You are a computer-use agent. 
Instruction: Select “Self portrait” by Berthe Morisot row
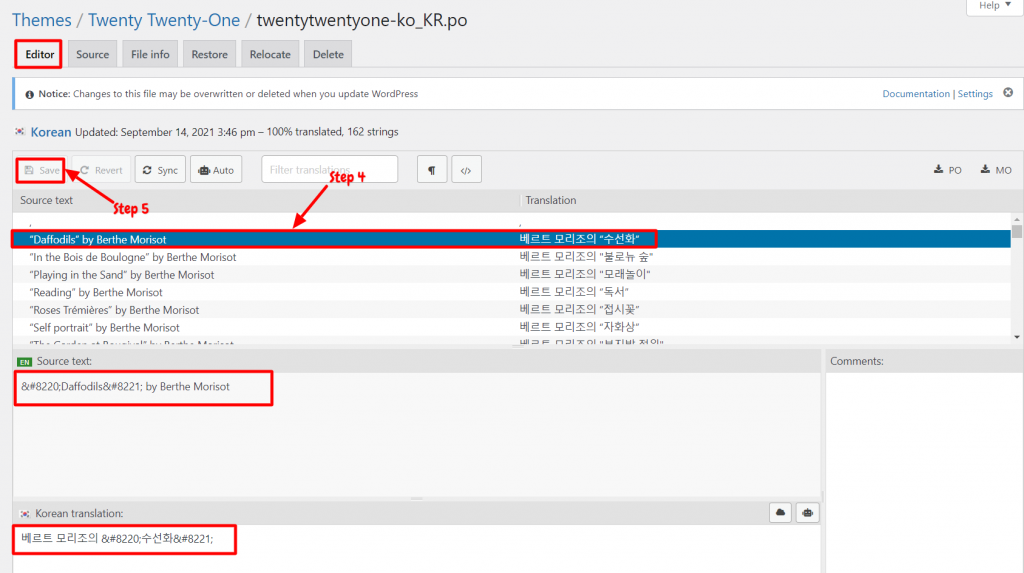pos(511,327)
